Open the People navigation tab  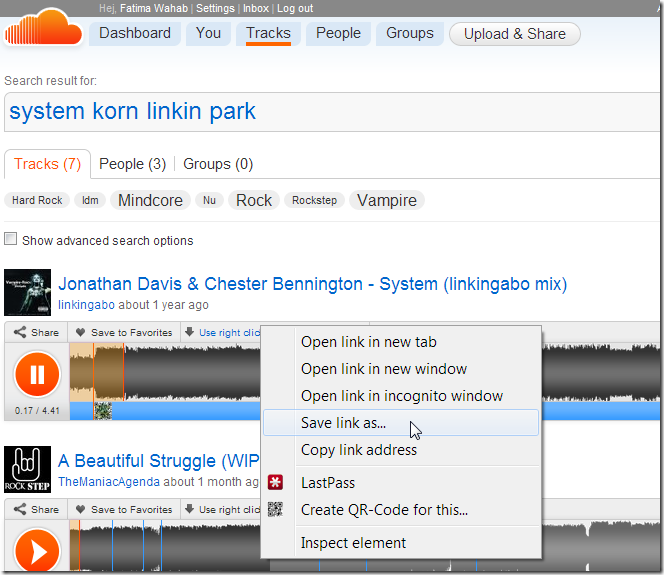(338, 33)
